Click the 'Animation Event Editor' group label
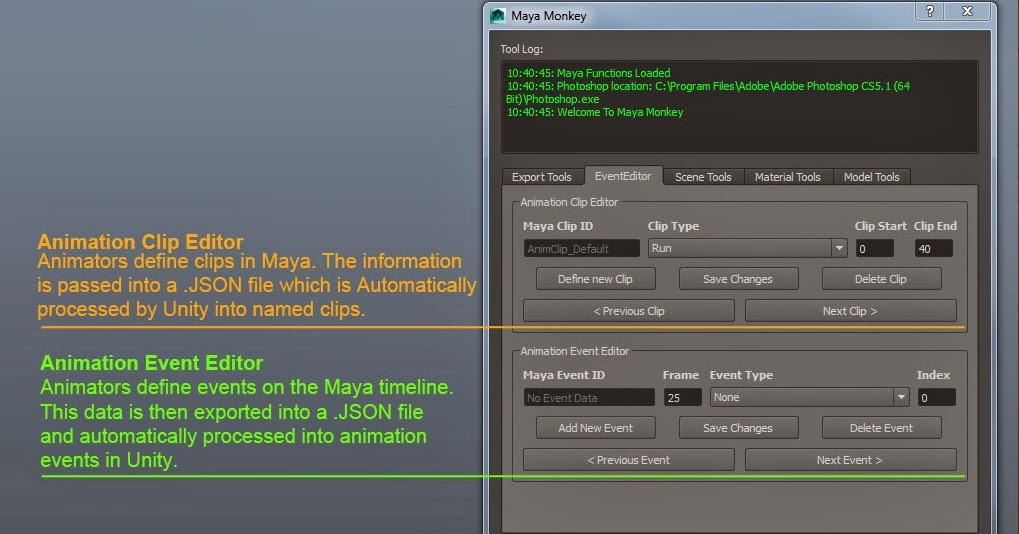 pyautogui.click(x=574, y=351)
